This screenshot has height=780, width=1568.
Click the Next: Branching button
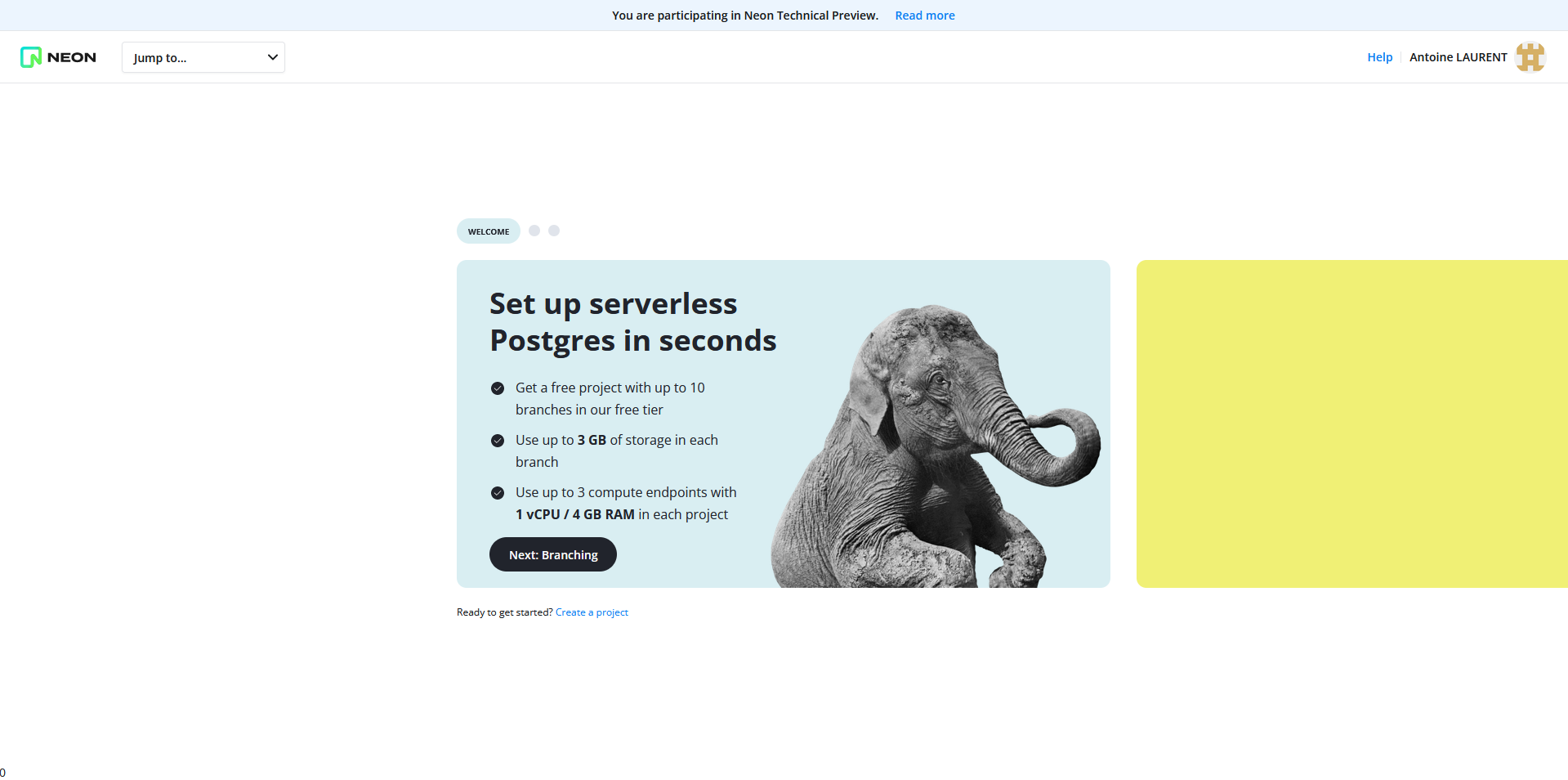[553, 554]
